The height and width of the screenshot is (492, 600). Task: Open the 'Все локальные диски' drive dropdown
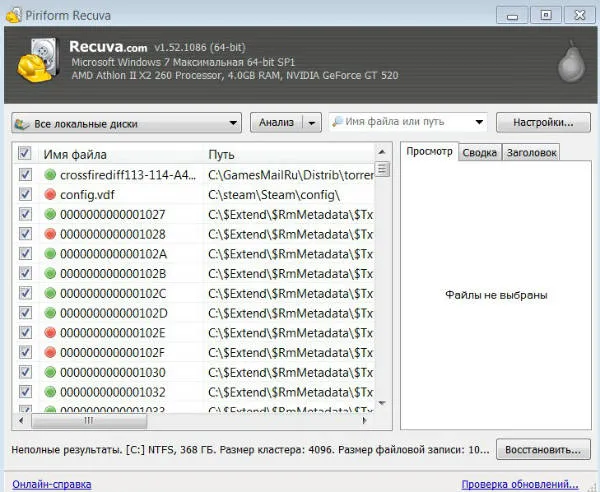[126, 123]
